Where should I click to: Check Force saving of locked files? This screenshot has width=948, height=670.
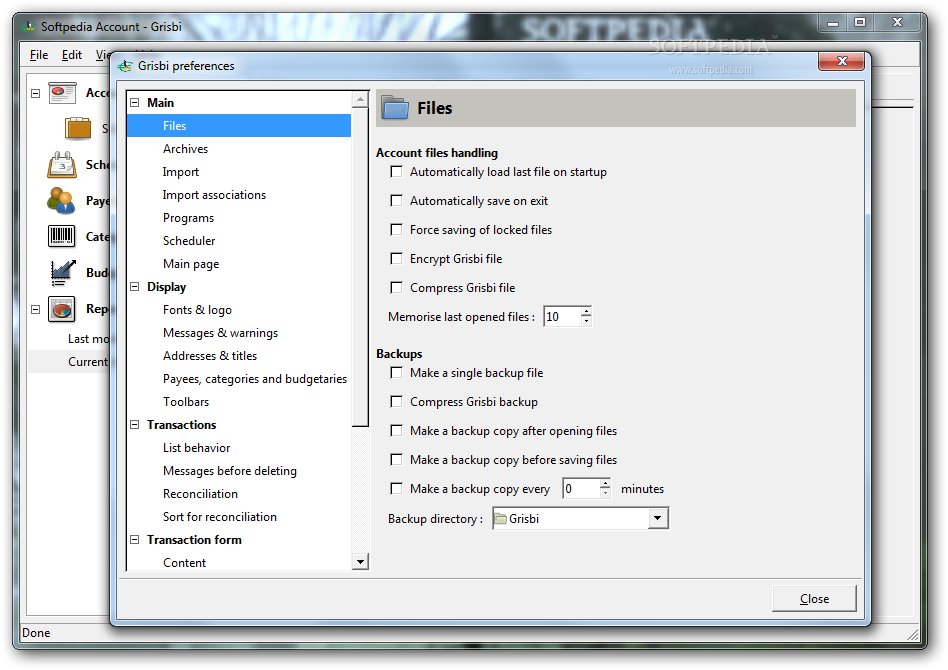397,230
